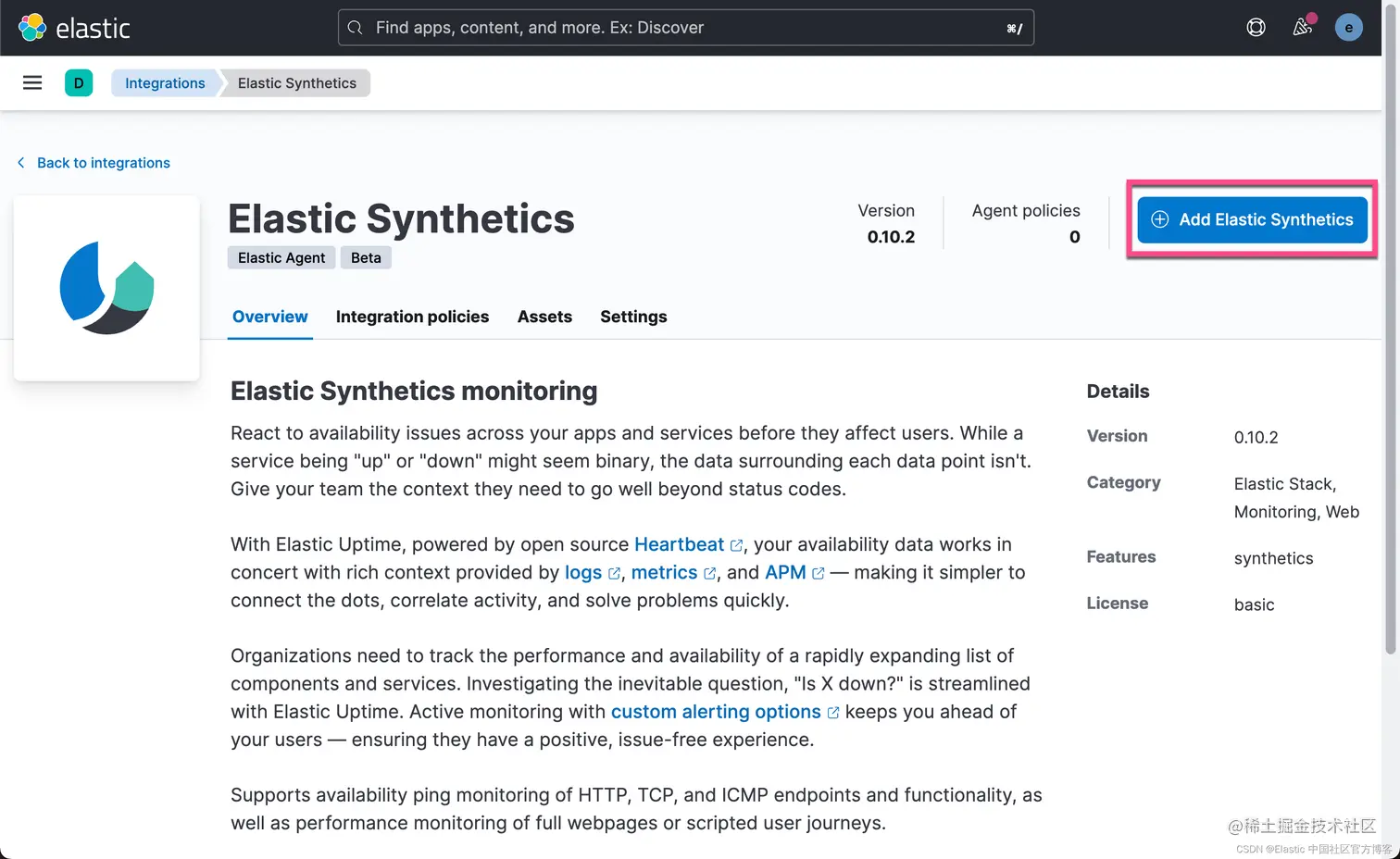Screen dimensions: 1400x859
Task: Click the Features value synthetics
Action: pyautogui.click(x=1273, y=558)
